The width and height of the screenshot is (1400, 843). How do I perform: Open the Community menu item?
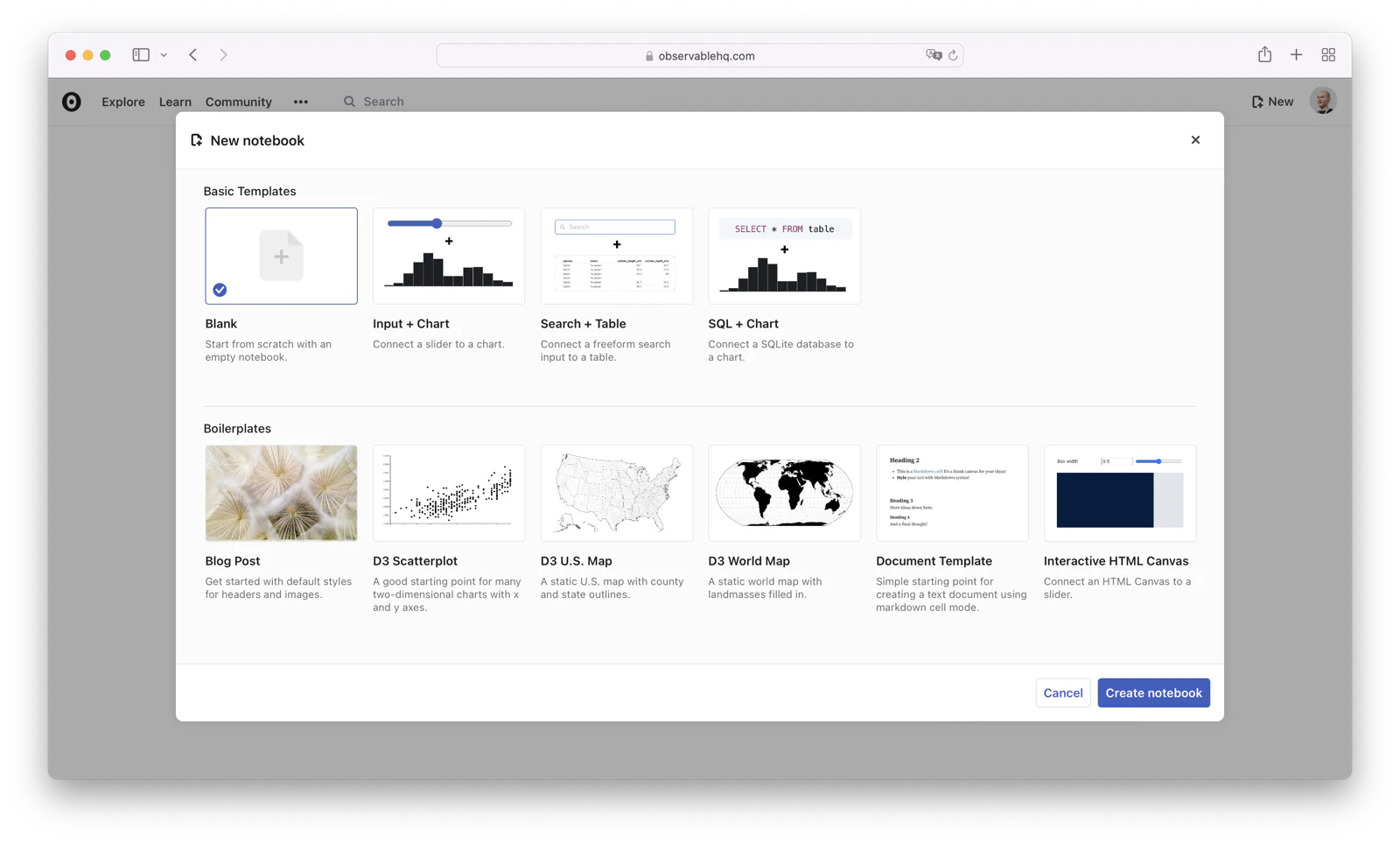239,102
